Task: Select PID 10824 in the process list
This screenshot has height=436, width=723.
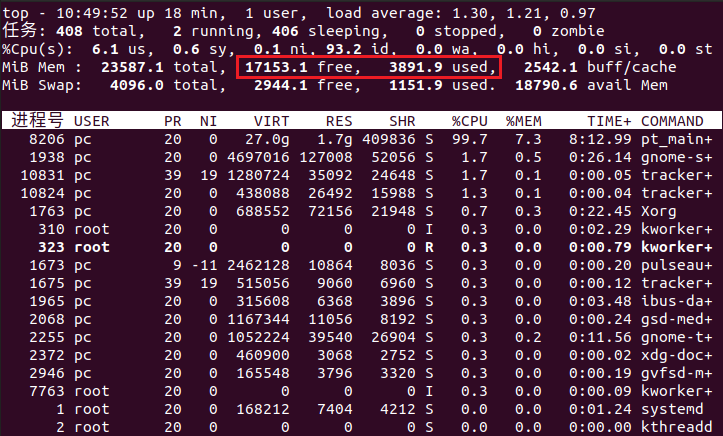Action: pyautogui.click(x=42, y=193)
